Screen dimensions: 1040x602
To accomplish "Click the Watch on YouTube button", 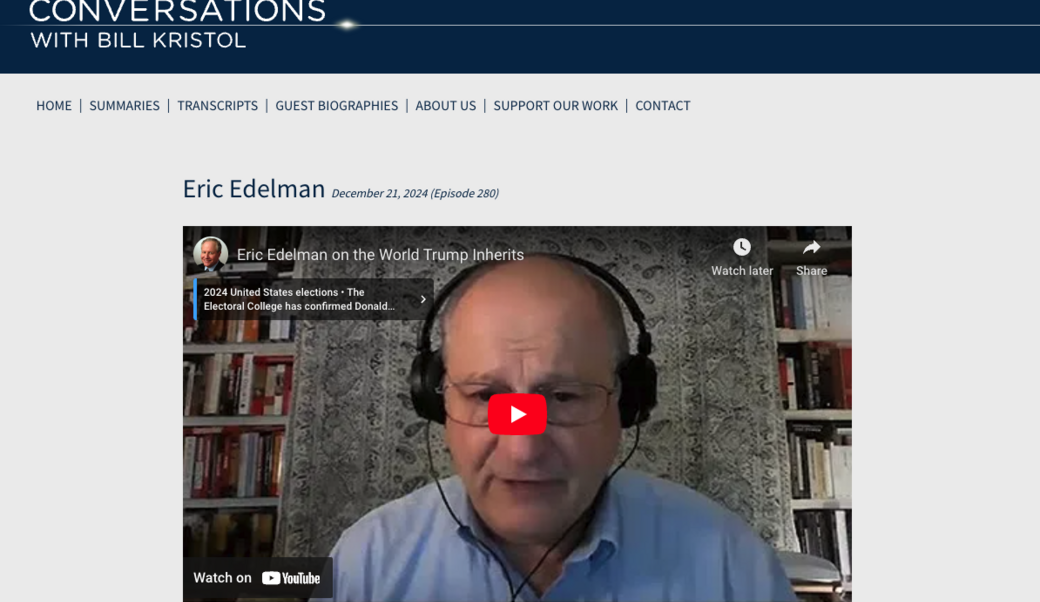I will click(257, 578).
